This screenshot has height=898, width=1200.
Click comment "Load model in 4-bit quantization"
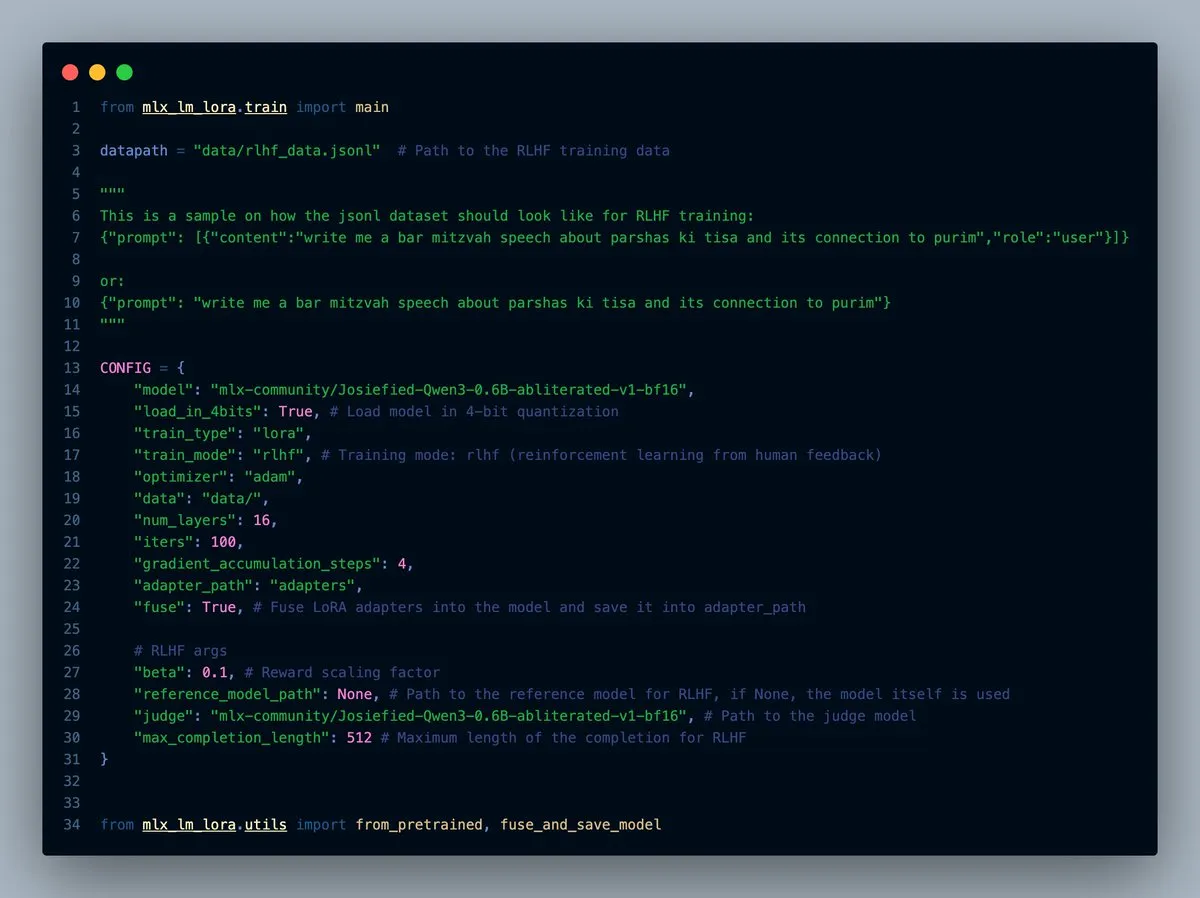click(475, 412)
